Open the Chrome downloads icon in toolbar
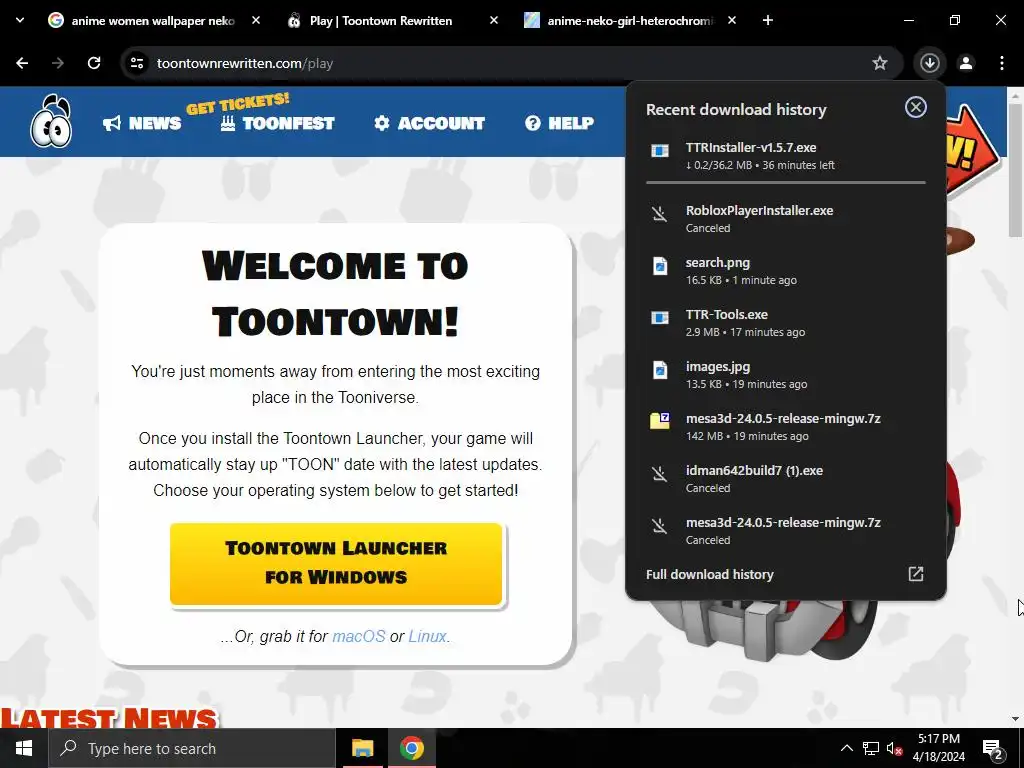Viewport: 1024px width, 768px height. [929, 63]
